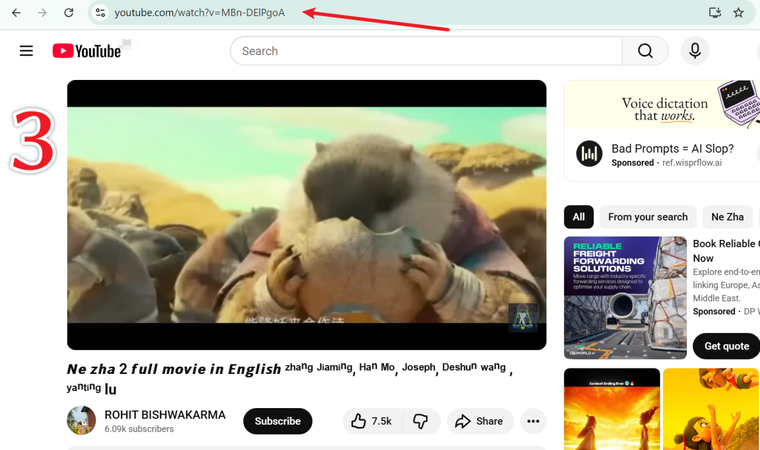Open the Reliable Freight Forwarding Solutions thumbnail
760x450 pixels.
point(625,298)
